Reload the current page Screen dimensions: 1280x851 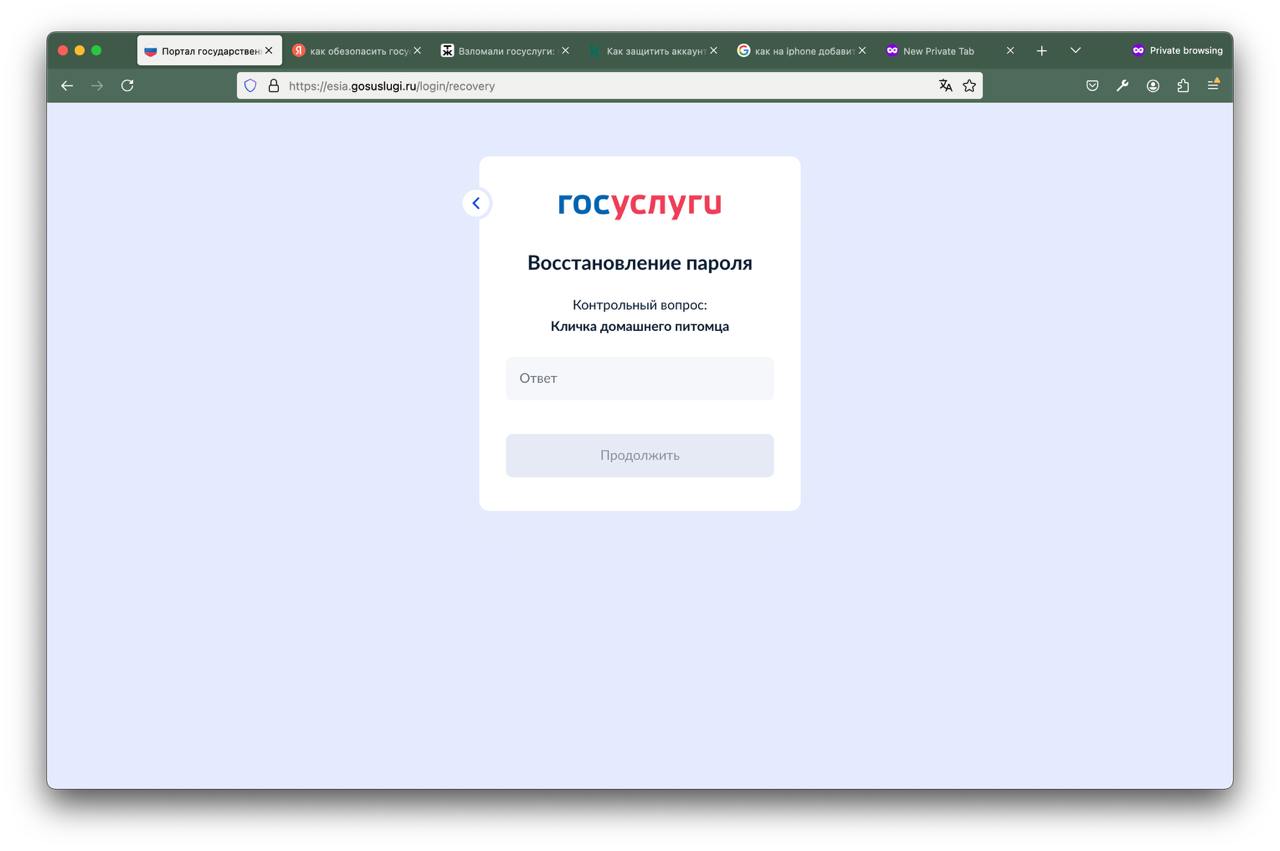coord(127,86)
